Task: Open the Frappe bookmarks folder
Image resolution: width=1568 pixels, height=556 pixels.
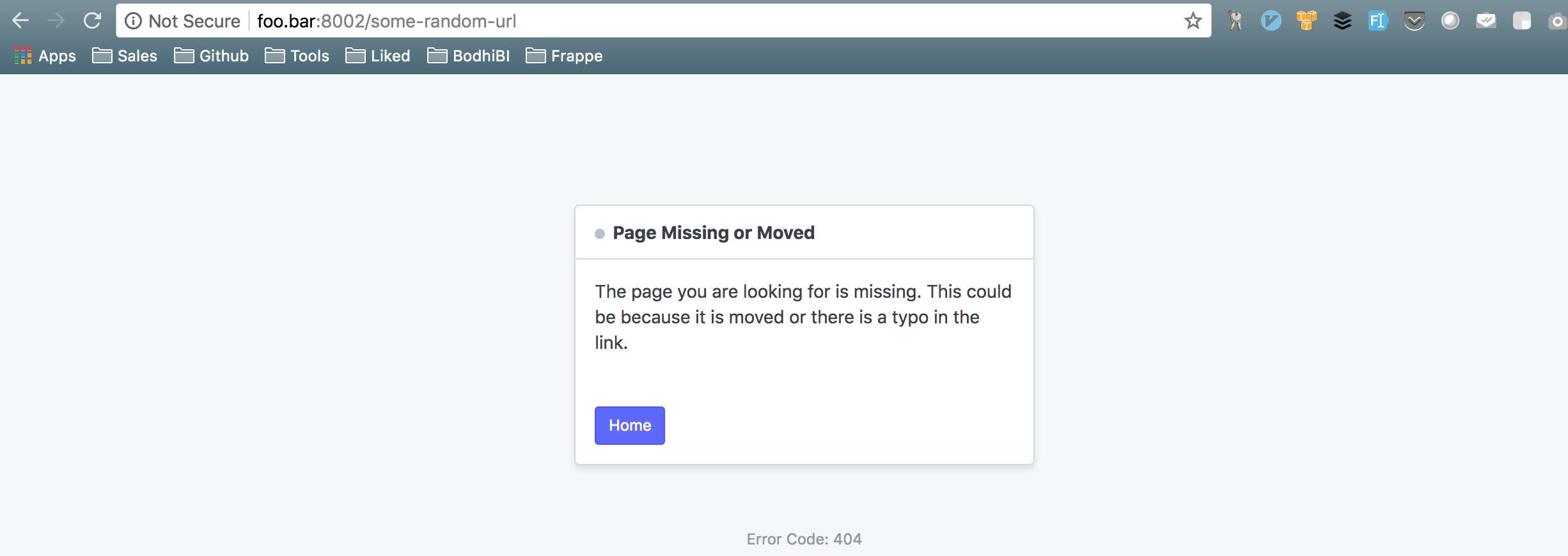Action: (564, 56)
